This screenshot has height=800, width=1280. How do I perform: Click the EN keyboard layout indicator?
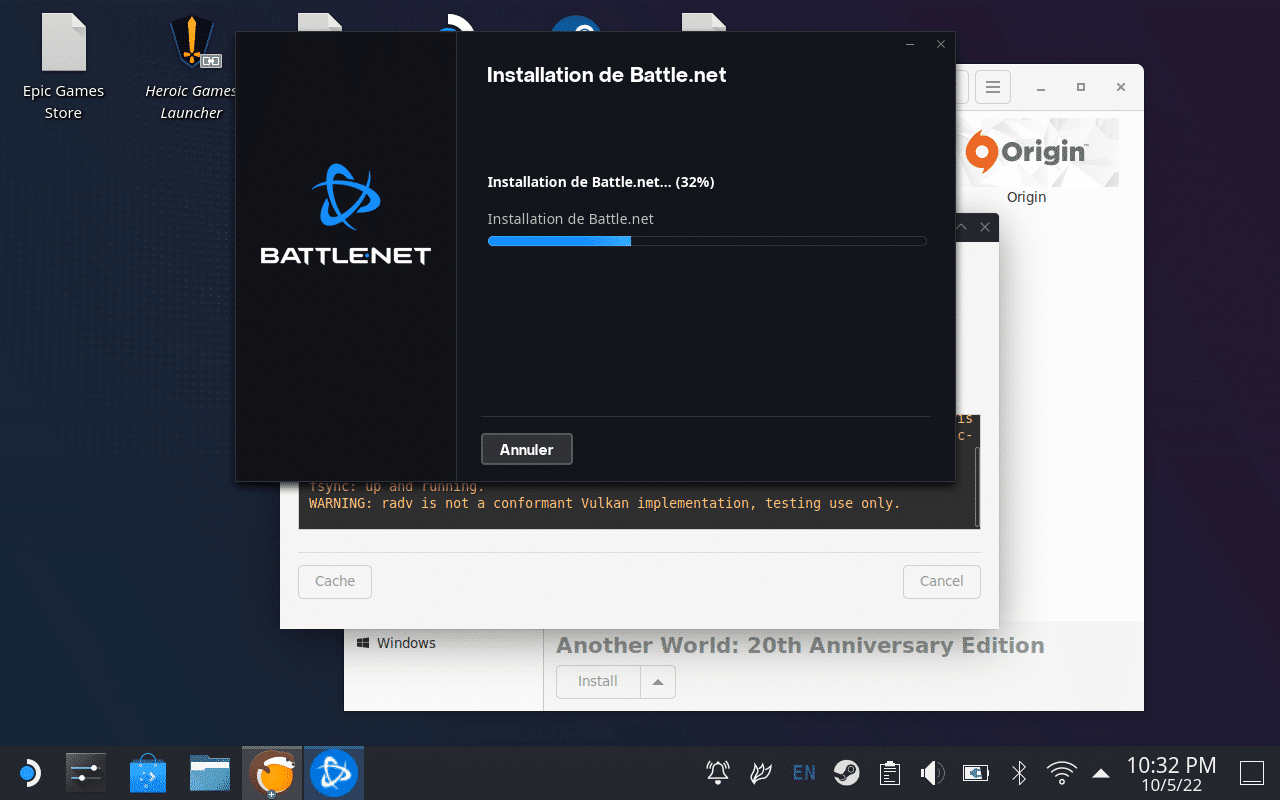pyautogui.click(x=803, y=772)
